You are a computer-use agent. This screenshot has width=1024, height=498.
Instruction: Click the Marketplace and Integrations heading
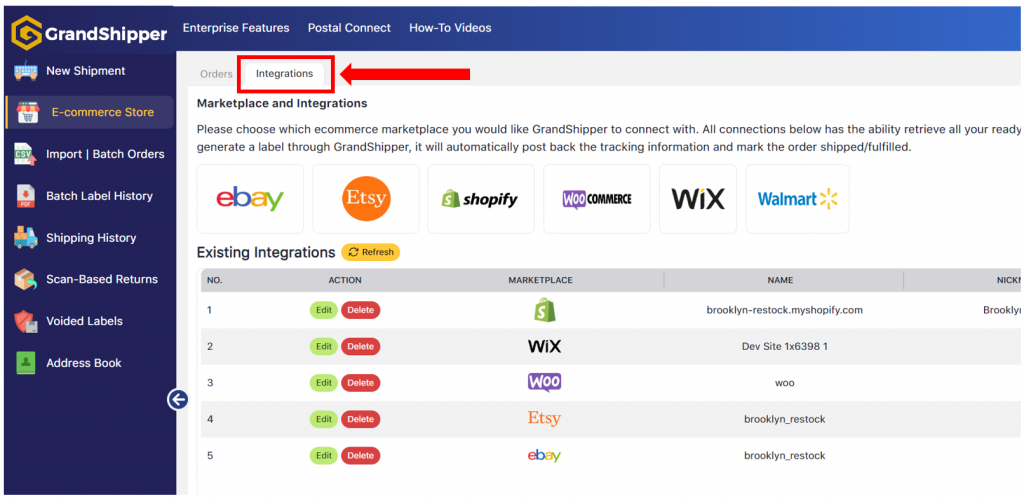[x=282, y=103]
